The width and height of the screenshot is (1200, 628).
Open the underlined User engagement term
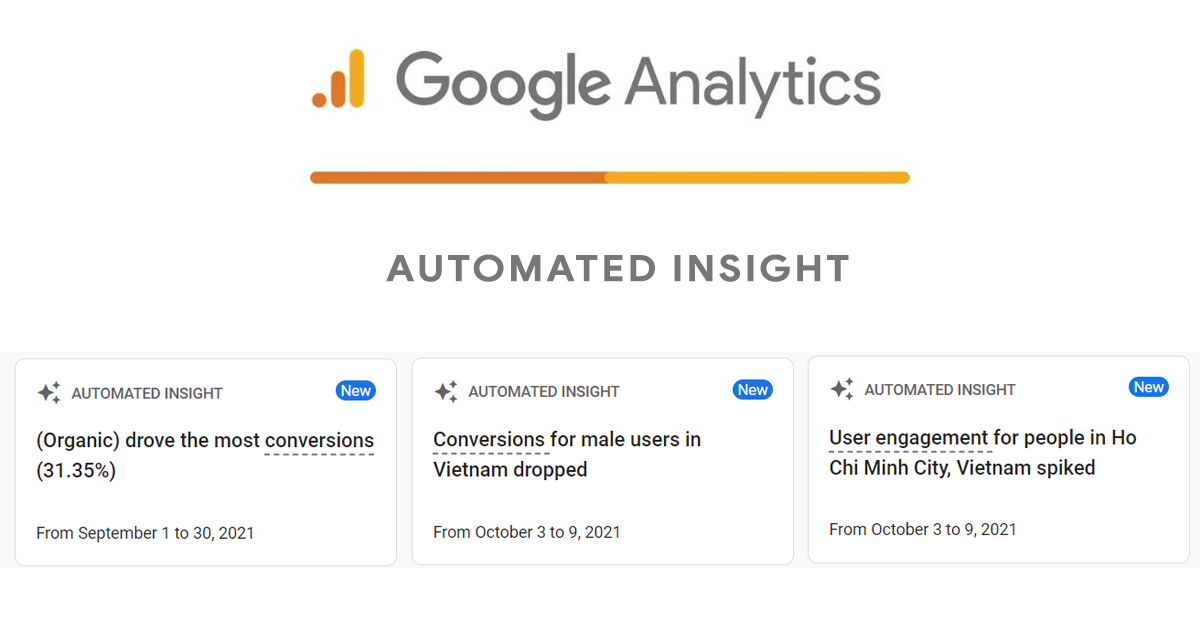909,438
